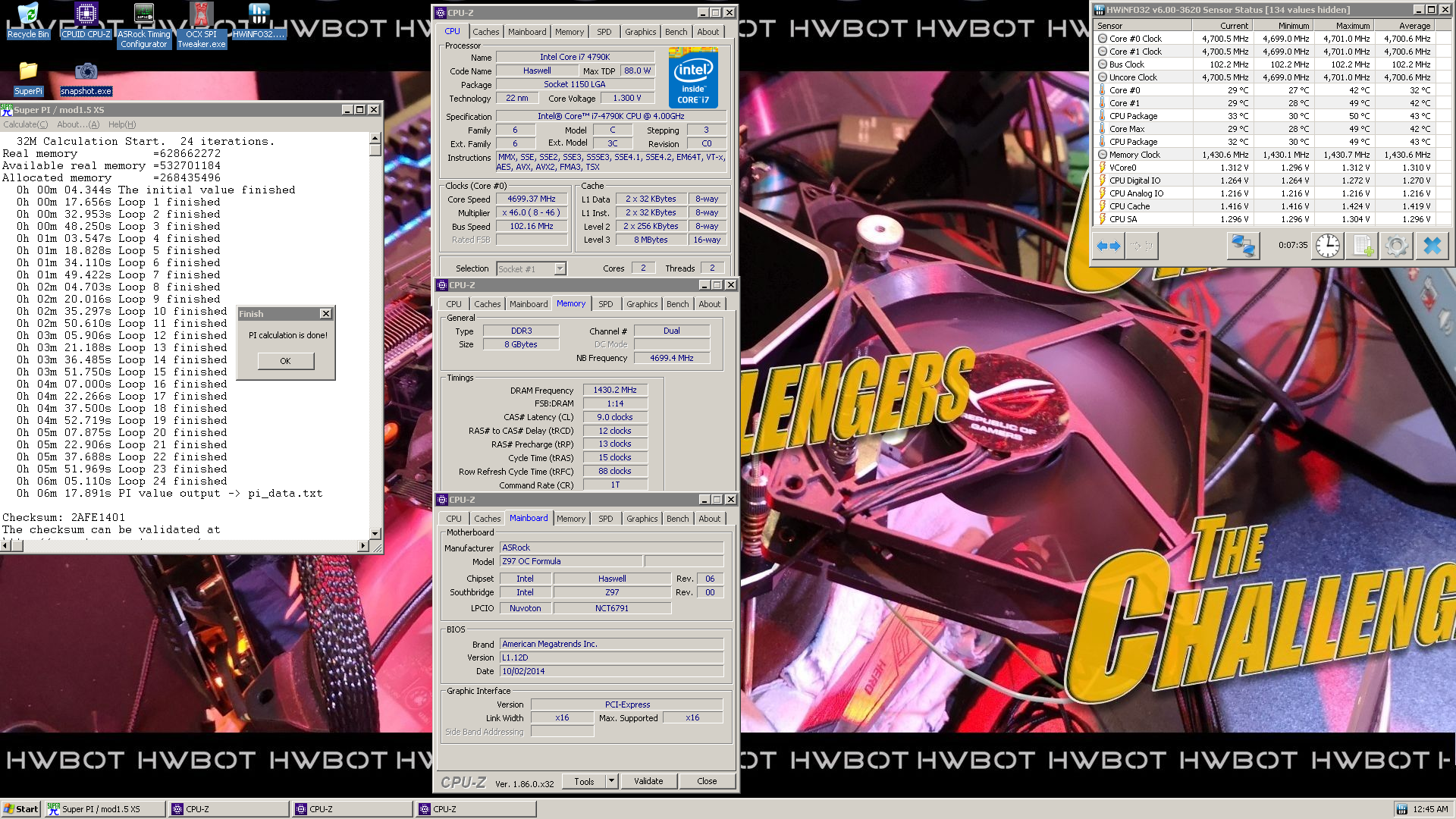
Task: Expand the Tools dropdown arrow in CPU-Z
Action: click(x=611, y=781)
